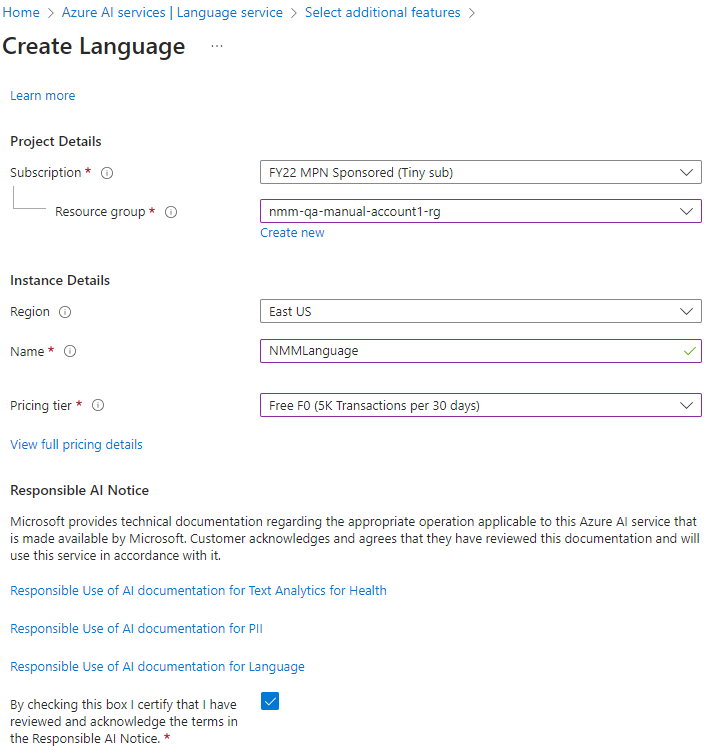Open the Pricing tier dropdown
The width and height of the screenshot is (712, 747).
click(x=481, y=405)
